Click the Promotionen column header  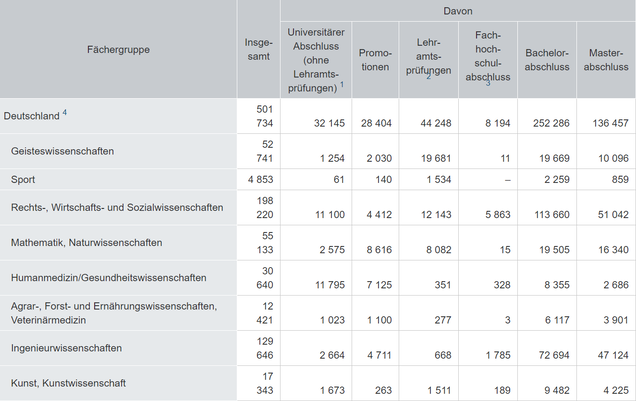tap(375, 60)
